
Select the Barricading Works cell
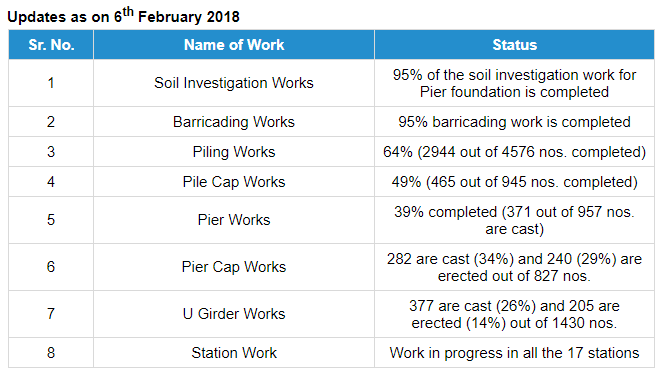[234, 122]
